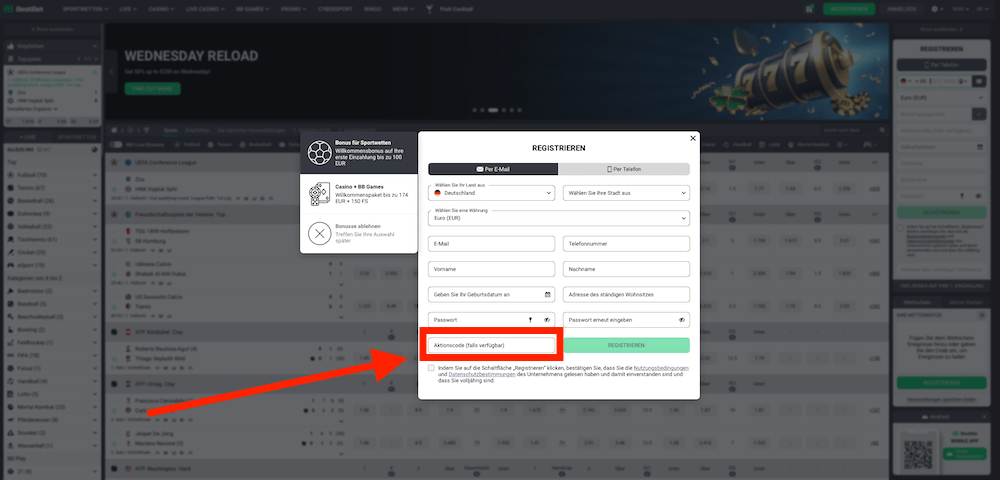Collapse the Empfohlen section in sidebar
The height and width of the screenshot is (480, 1000).
95,46
